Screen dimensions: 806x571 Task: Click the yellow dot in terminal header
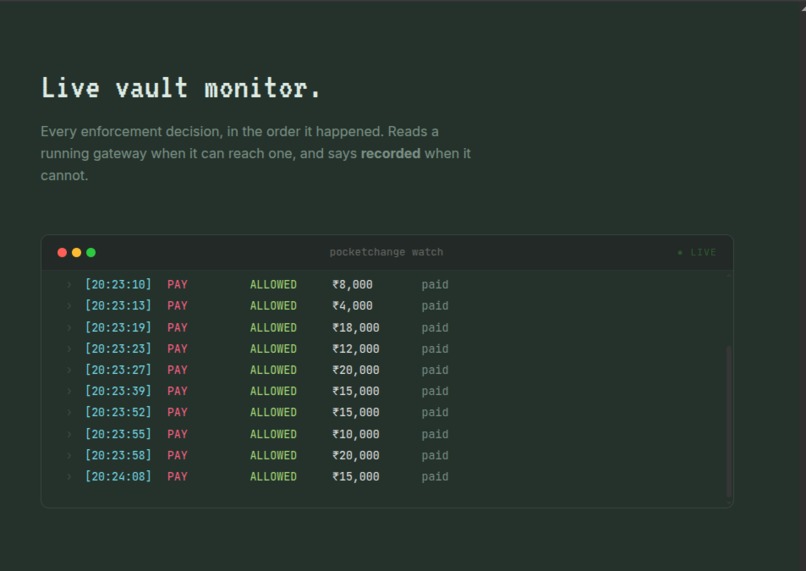point(77,252)
